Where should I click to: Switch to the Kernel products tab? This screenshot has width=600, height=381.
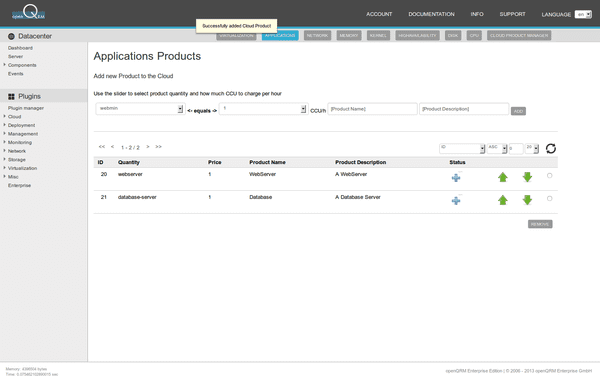378,36
